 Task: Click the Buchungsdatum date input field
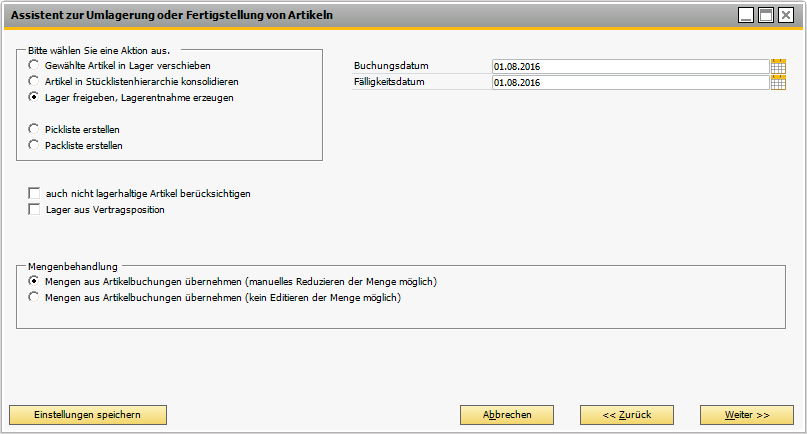pyautogui.click(x=630, y=66)
